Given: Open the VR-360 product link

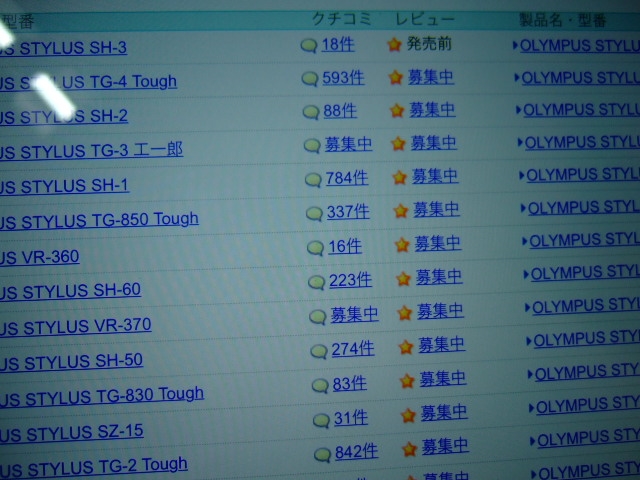Looking at the screenshot, I should tap(40, 257).
